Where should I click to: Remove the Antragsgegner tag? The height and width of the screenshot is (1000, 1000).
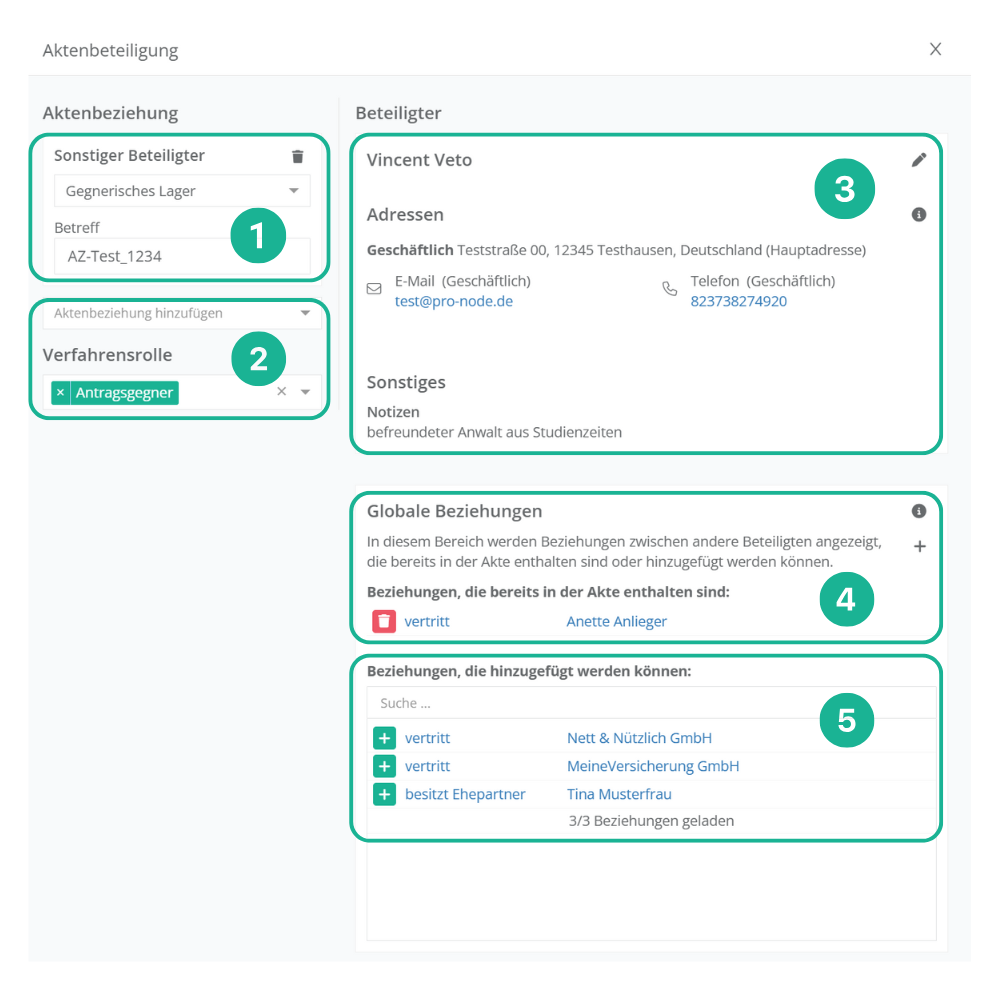pos(61,393)
